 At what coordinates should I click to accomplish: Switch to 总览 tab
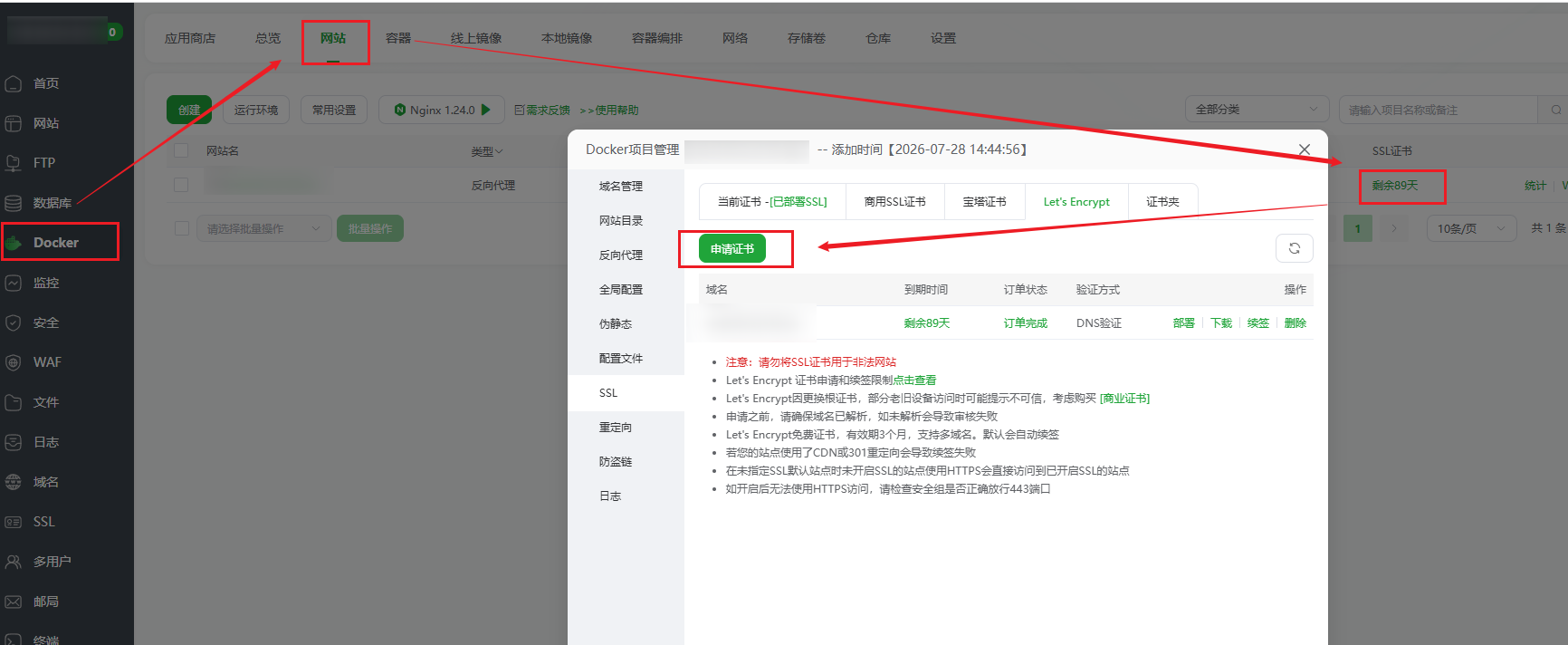click(x=268, y=38)
